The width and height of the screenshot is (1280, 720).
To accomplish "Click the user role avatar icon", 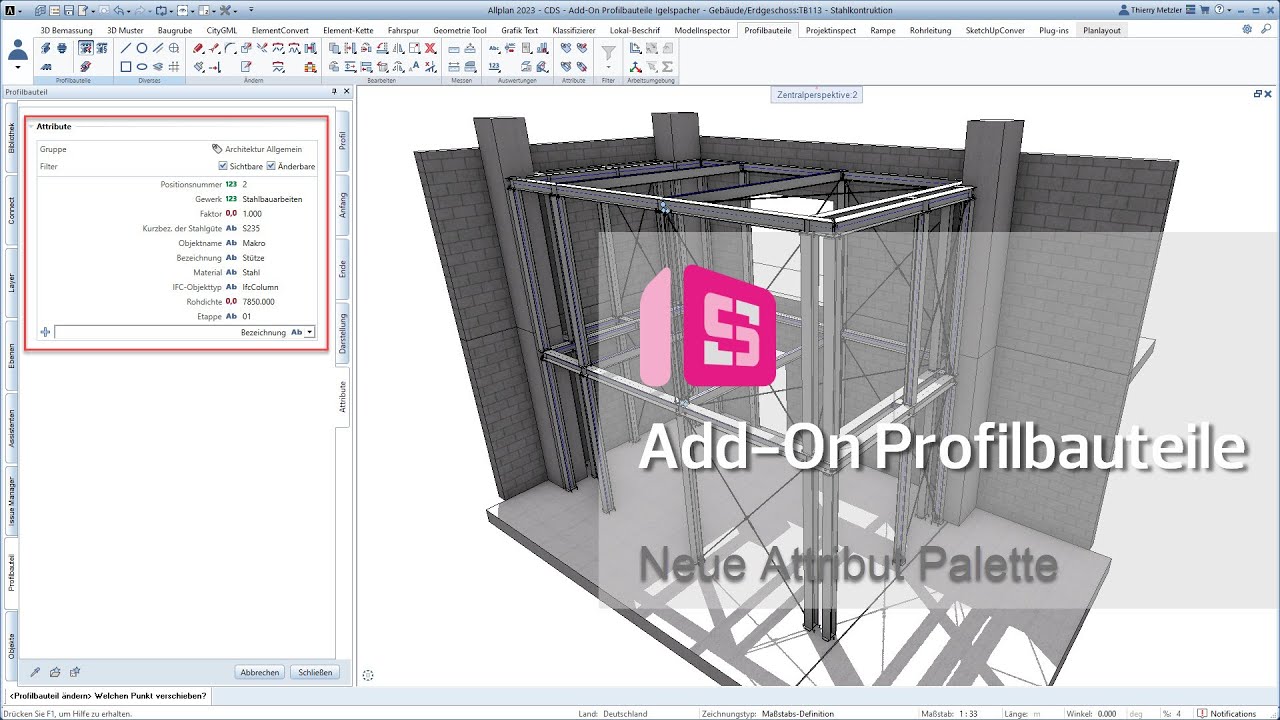I will pyautogui.click(x=18, y=48).
